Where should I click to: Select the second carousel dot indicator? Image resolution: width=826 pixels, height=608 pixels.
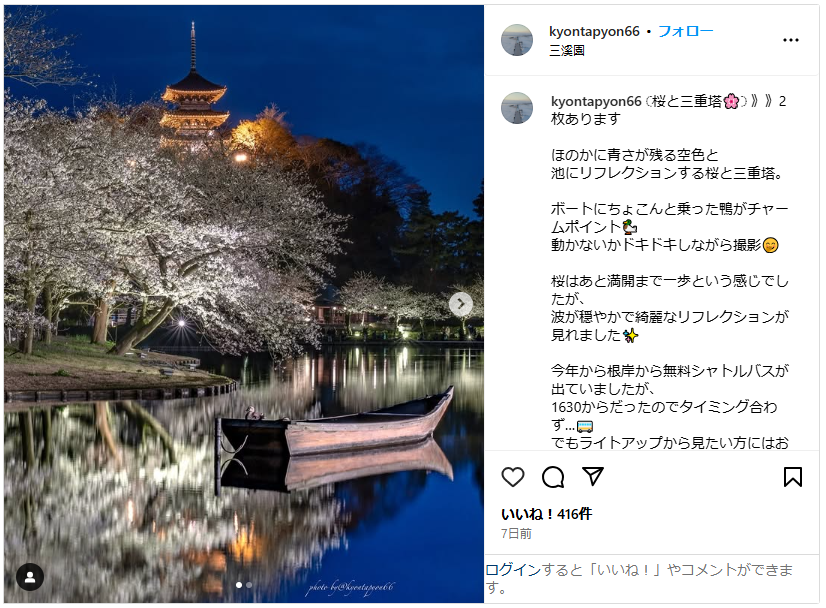point(249,585)
